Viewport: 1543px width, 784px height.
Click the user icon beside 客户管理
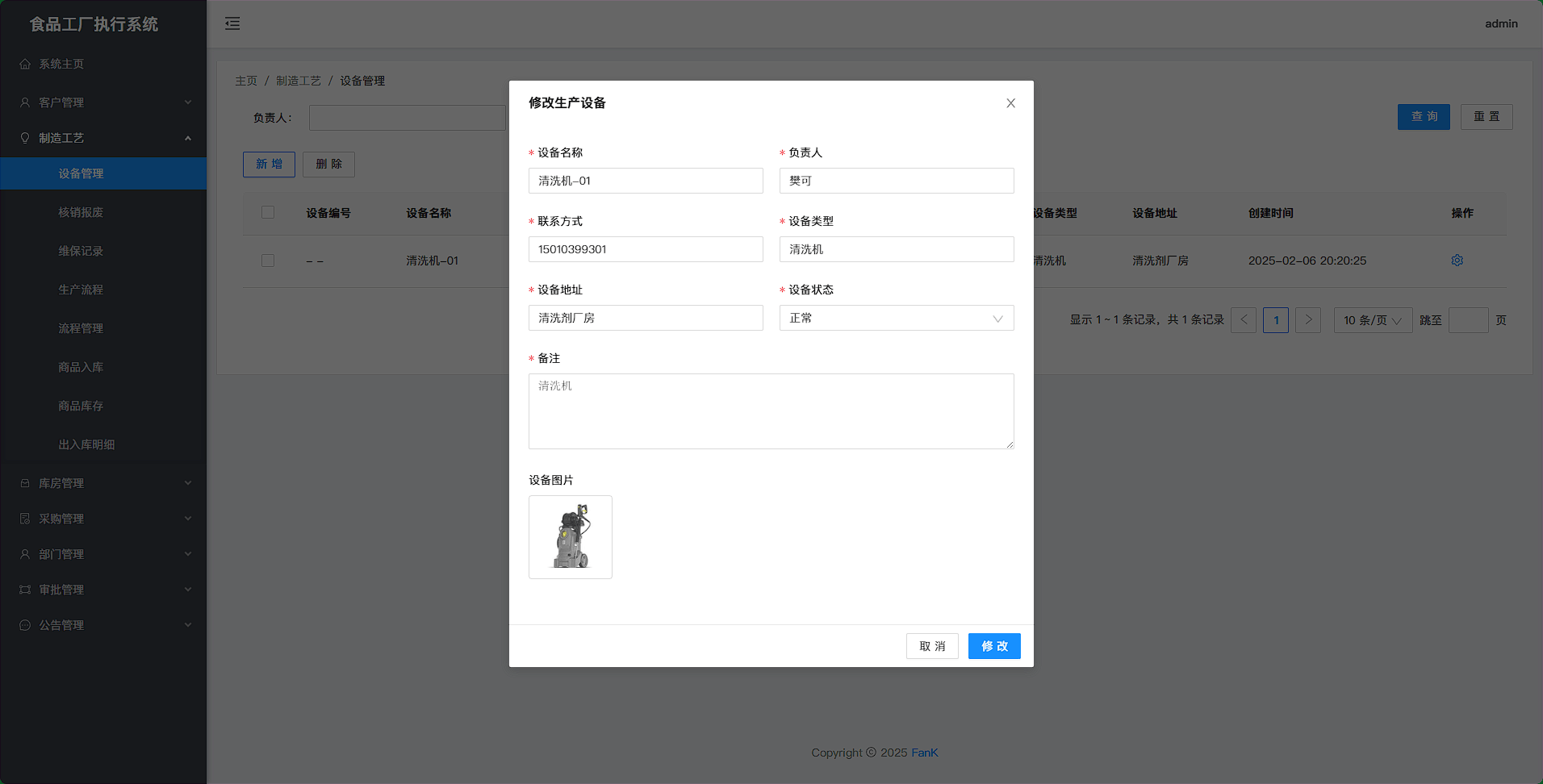point(25,102)
